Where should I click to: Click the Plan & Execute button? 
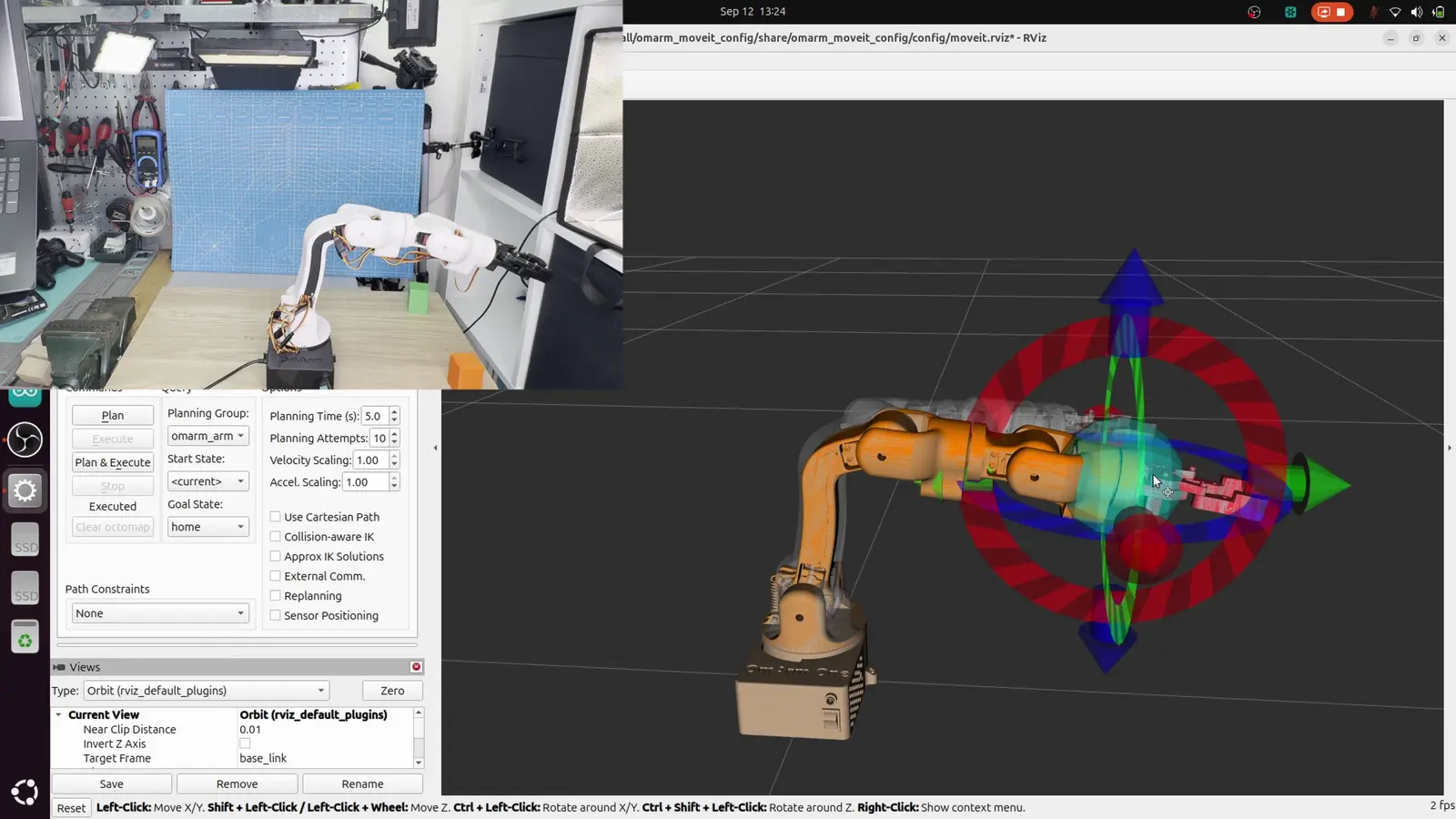tap(113, 462)
